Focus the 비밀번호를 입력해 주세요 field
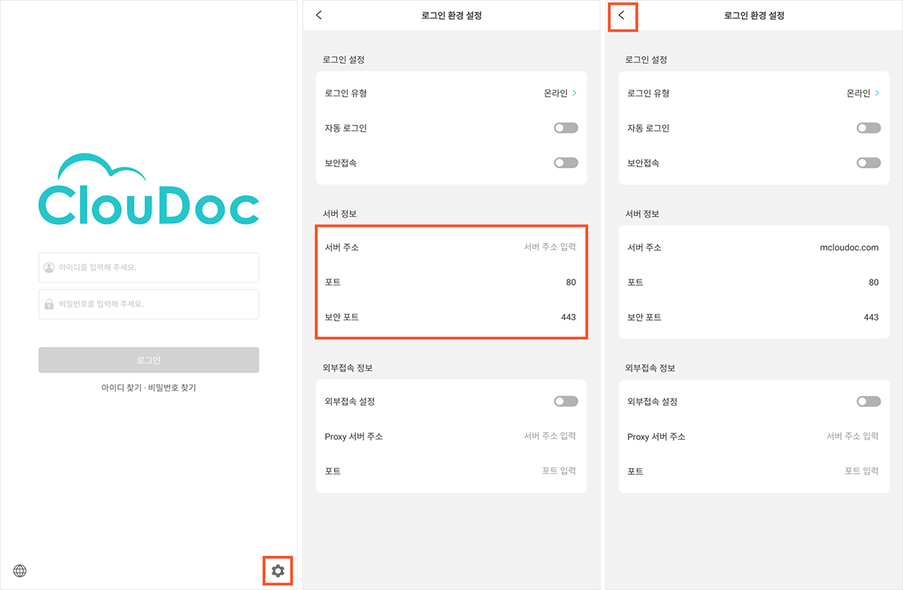903x590 pixels. pyautogui.click(x=149, y=304)
